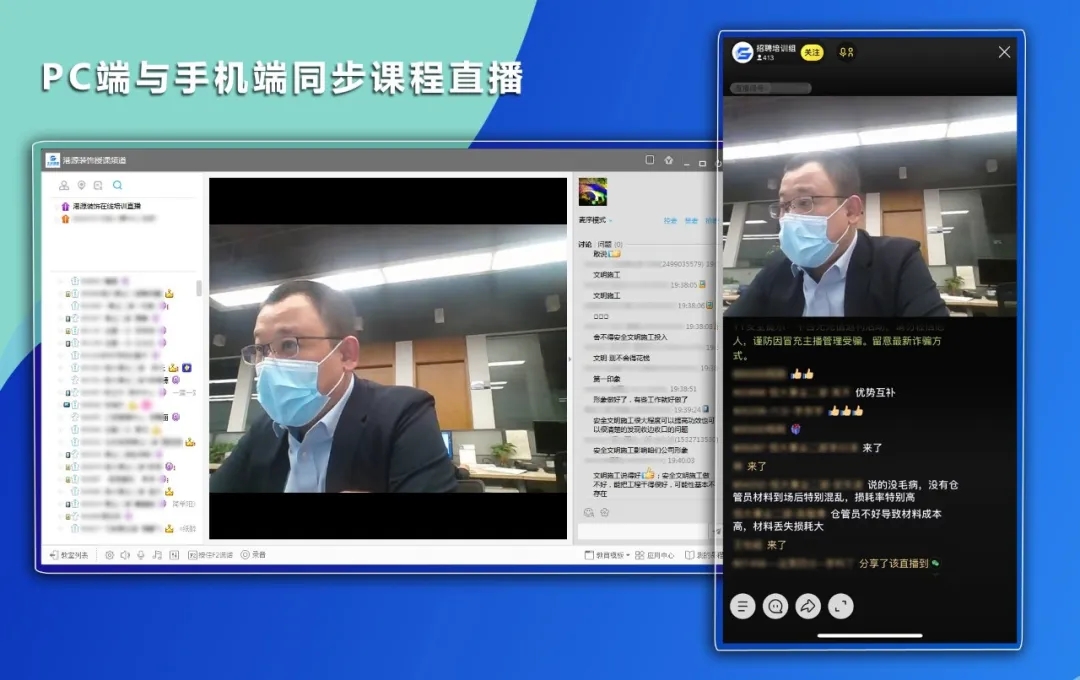Switch to the 问题 tab in chat panel
Viewport: 1080px width, 680px height.
click(x=605, y=244)
